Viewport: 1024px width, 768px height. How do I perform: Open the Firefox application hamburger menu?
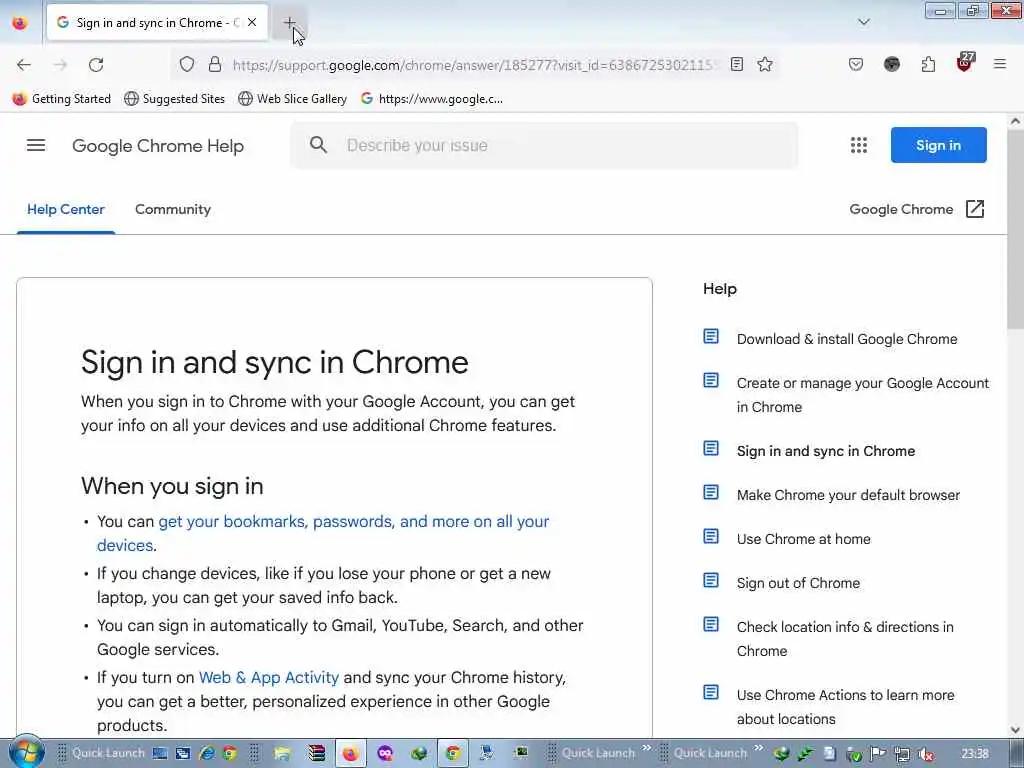[x=999, y=64]
